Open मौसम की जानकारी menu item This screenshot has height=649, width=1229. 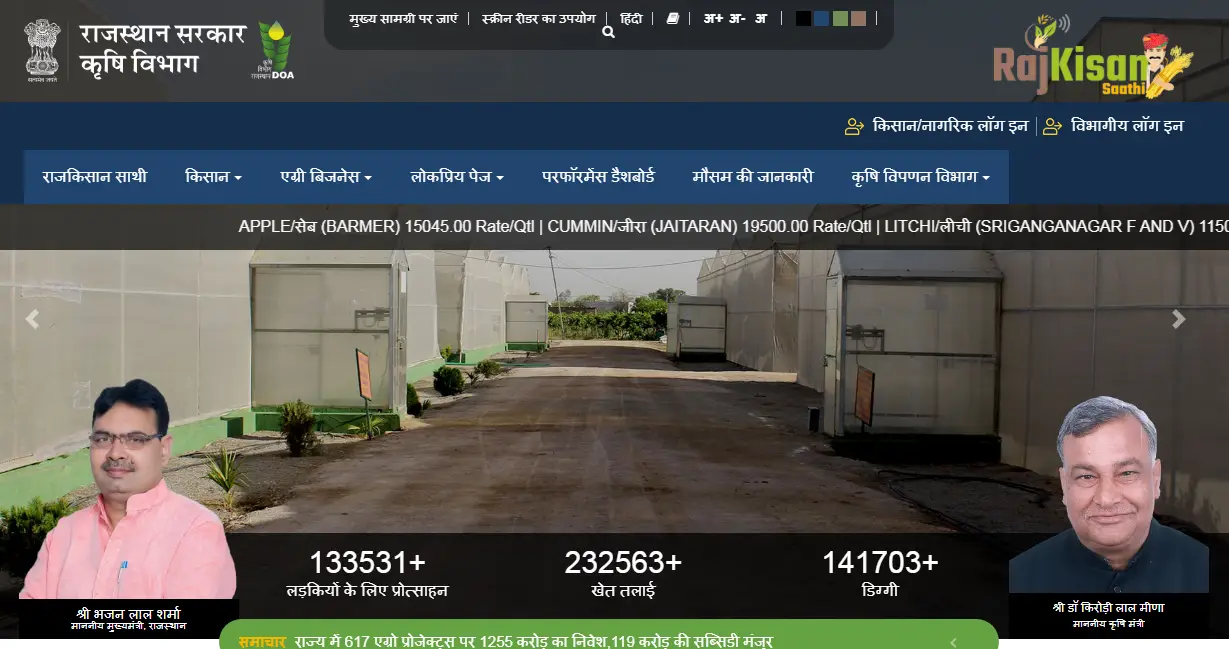coord(753,177)
